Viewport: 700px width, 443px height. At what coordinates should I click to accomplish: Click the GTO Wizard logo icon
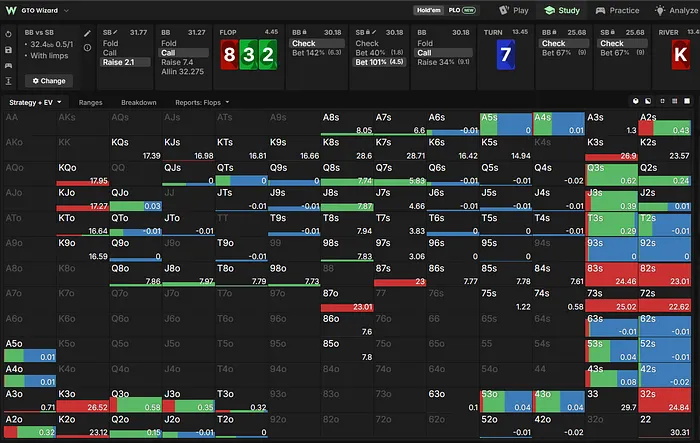[x=11, y=10]
